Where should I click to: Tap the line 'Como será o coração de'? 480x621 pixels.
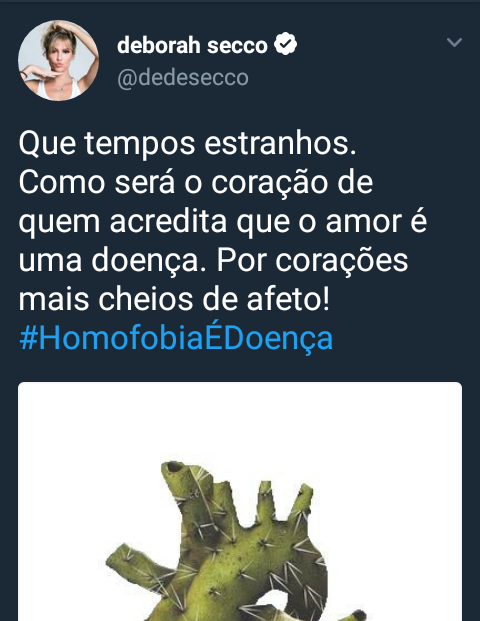click(196, 183)
